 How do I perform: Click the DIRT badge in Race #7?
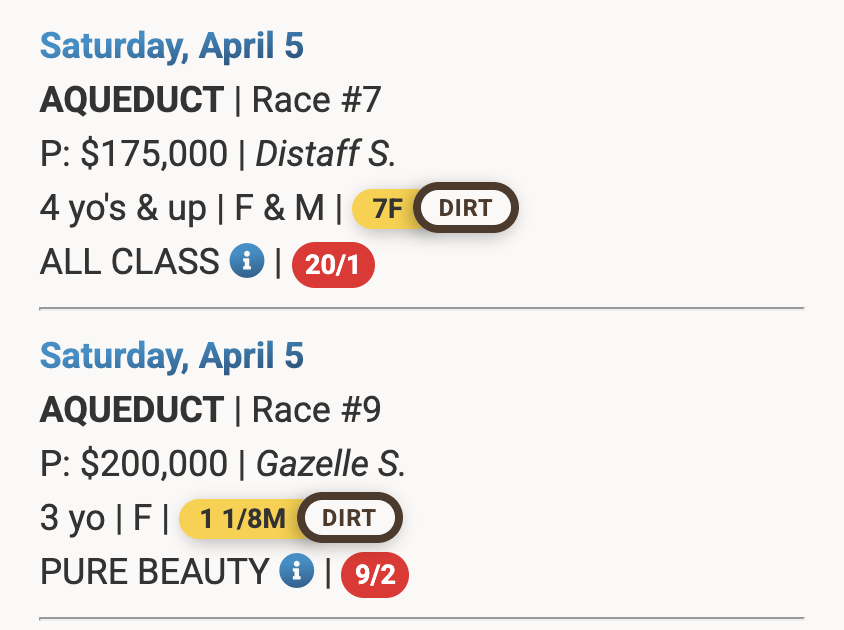pyautogui.click(x=465, y=208)
